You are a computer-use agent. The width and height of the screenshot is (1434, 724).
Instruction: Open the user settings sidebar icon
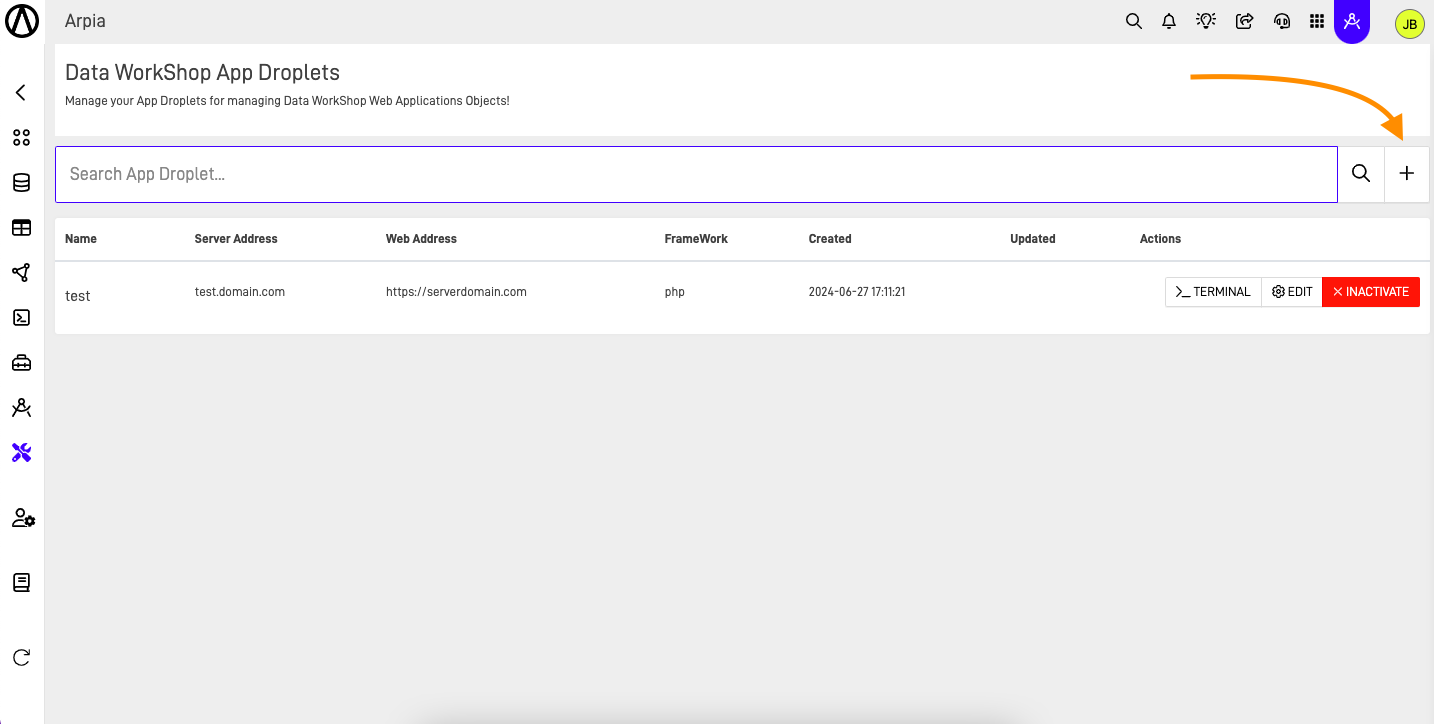click(23, 518)
